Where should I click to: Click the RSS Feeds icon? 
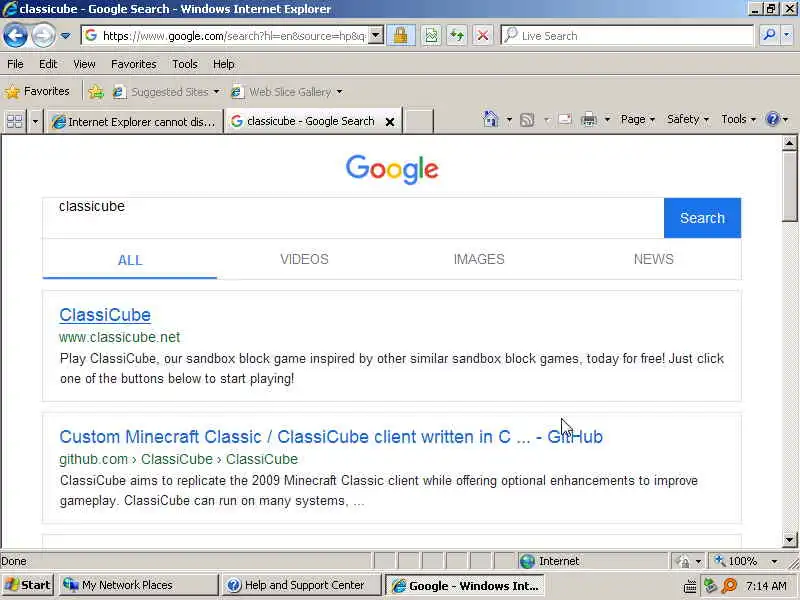click(x=527, y=120)
